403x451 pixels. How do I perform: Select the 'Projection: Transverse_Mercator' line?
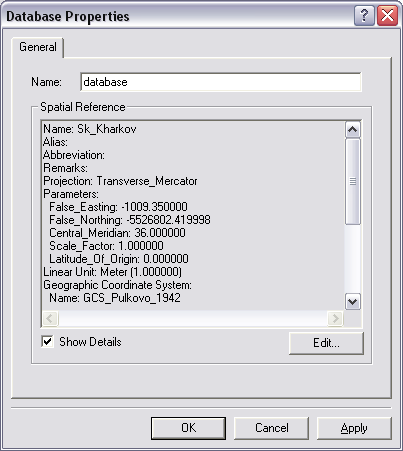click(x=120, y=181)
